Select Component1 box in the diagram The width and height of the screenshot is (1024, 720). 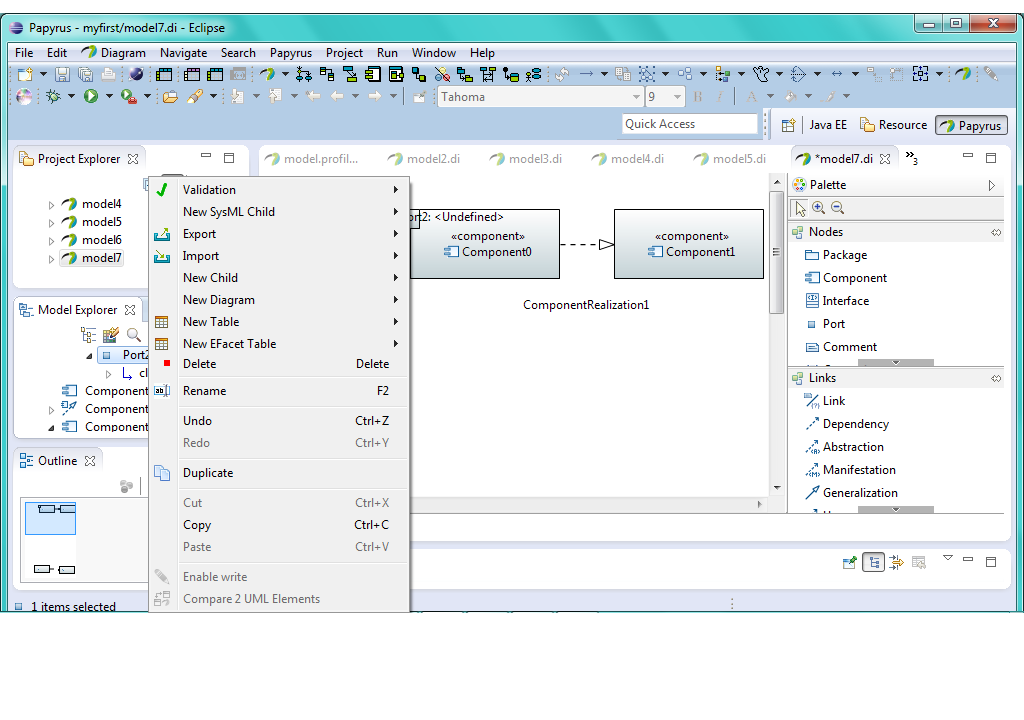tap(689, 244)
